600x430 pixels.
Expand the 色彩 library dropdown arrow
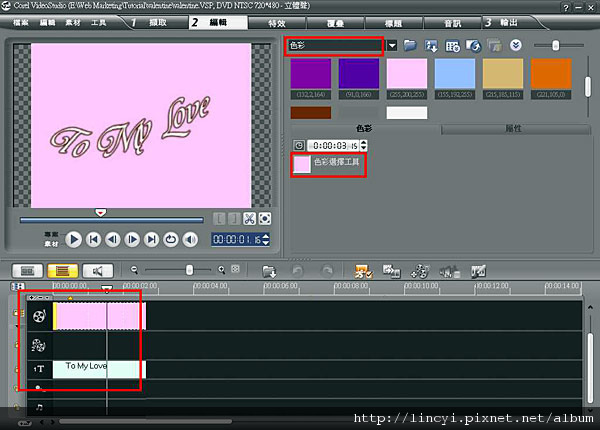click(x=392, y=46)
